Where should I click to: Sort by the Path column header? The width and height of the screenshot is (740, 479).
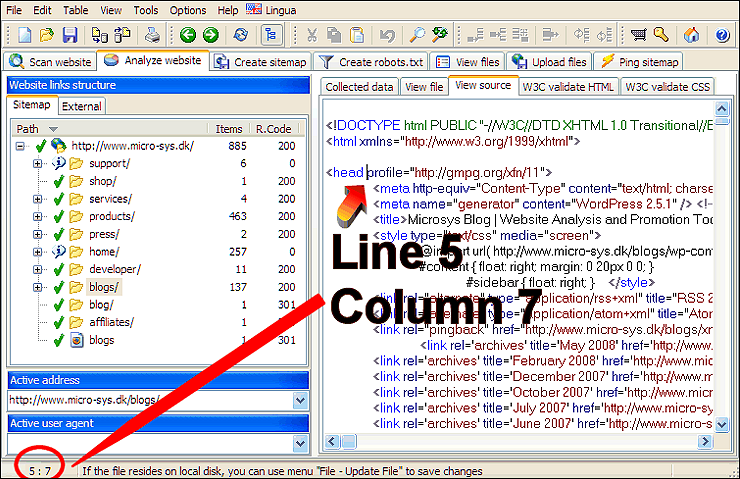point(109,129)
